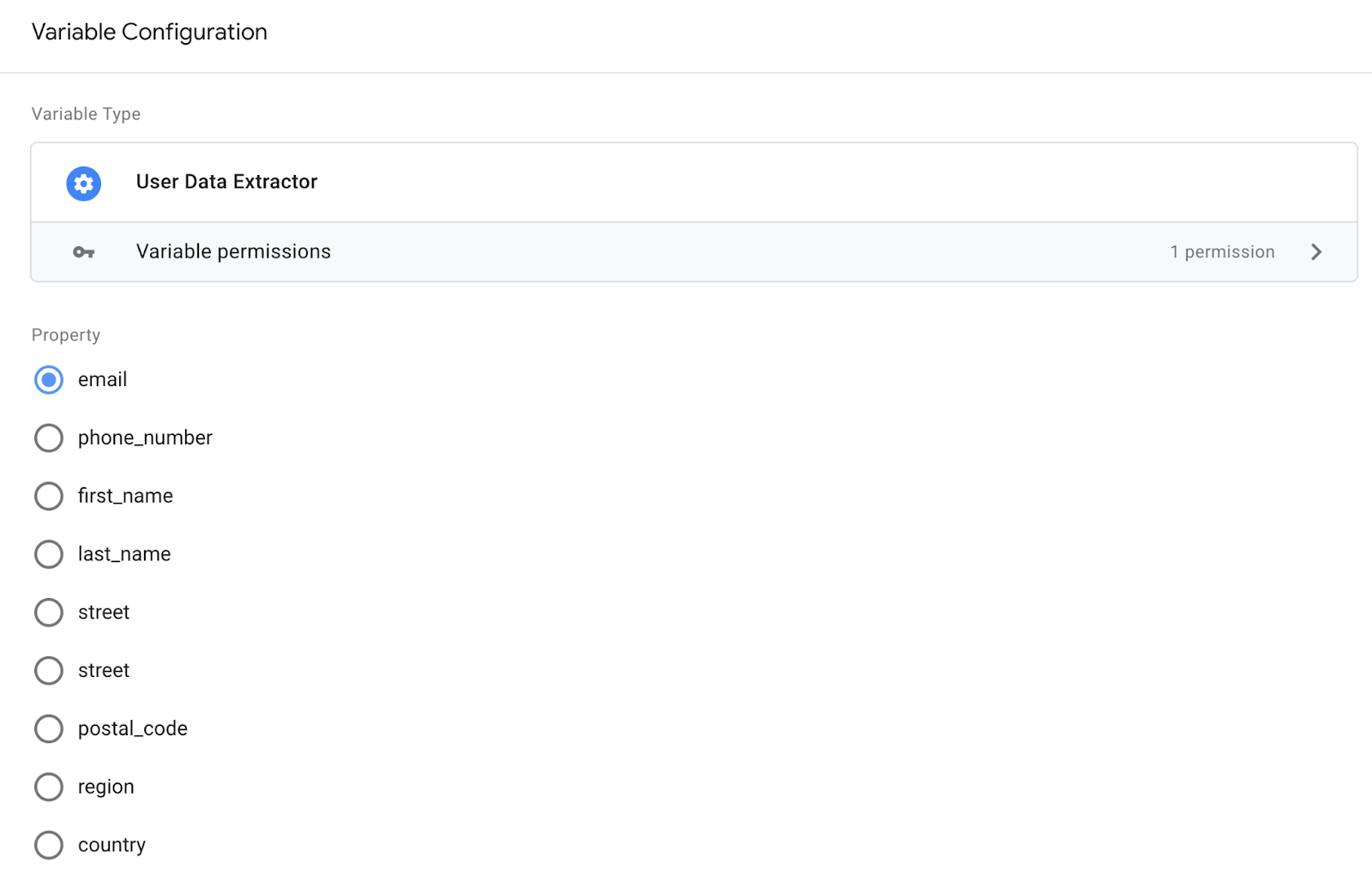The image size is (1372, 870).
Task: Click the 1 permission label
Action: click(x=1222, y=251)
